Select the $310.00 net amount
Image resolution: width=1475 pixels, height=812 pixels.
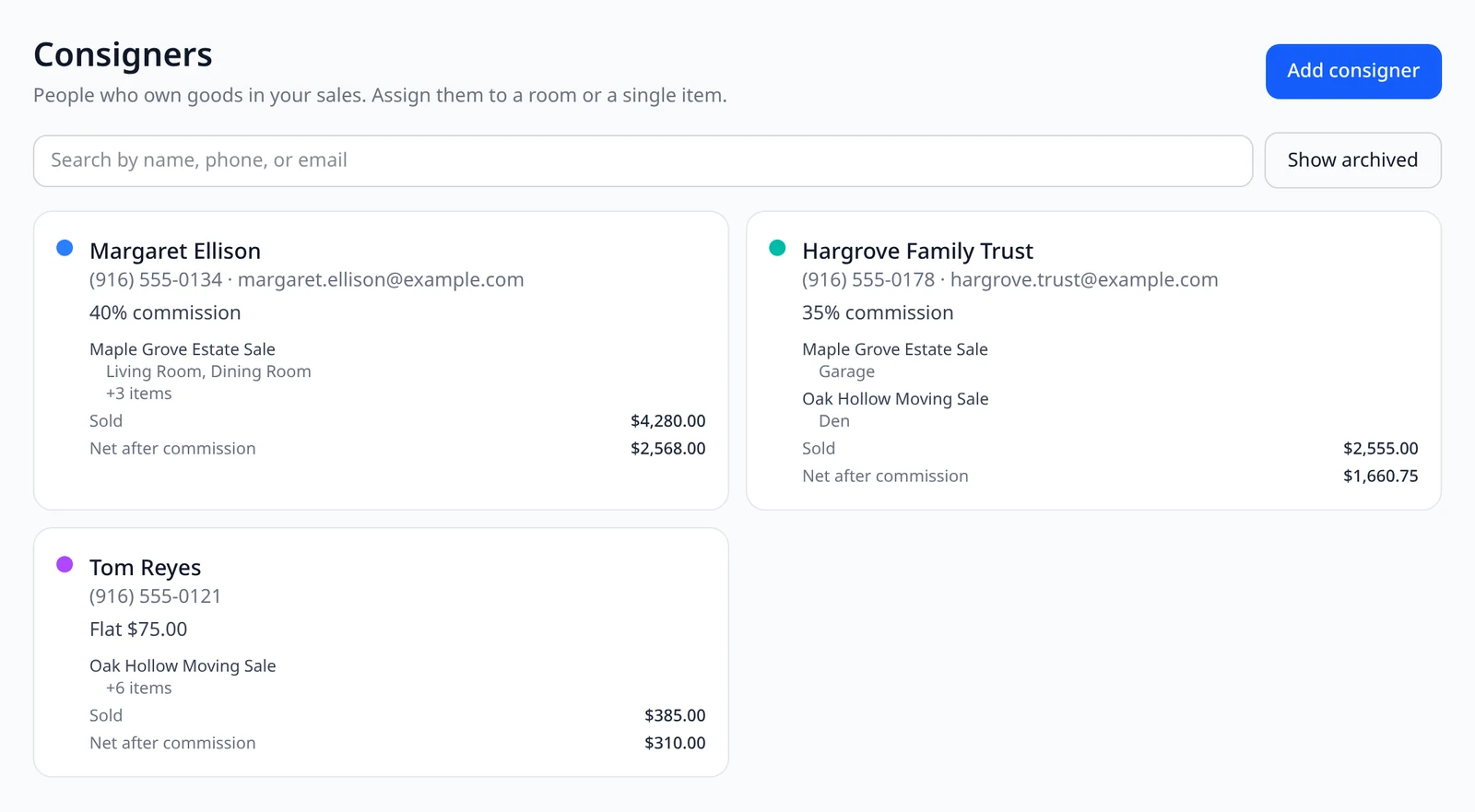pos(675,743)
